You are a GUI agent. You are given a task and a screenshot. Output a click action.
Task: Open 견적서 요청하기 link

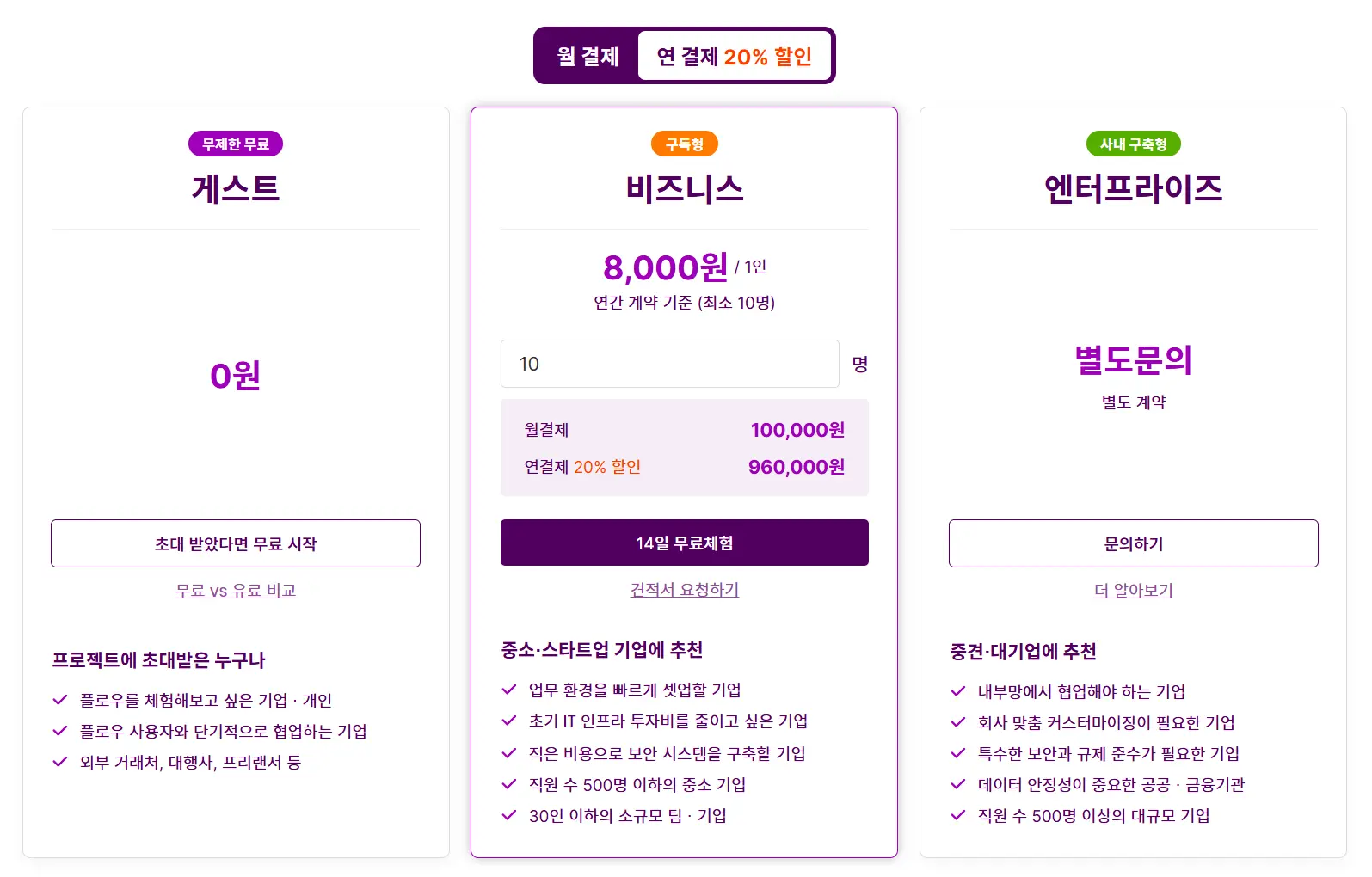(x=684, y=590)
